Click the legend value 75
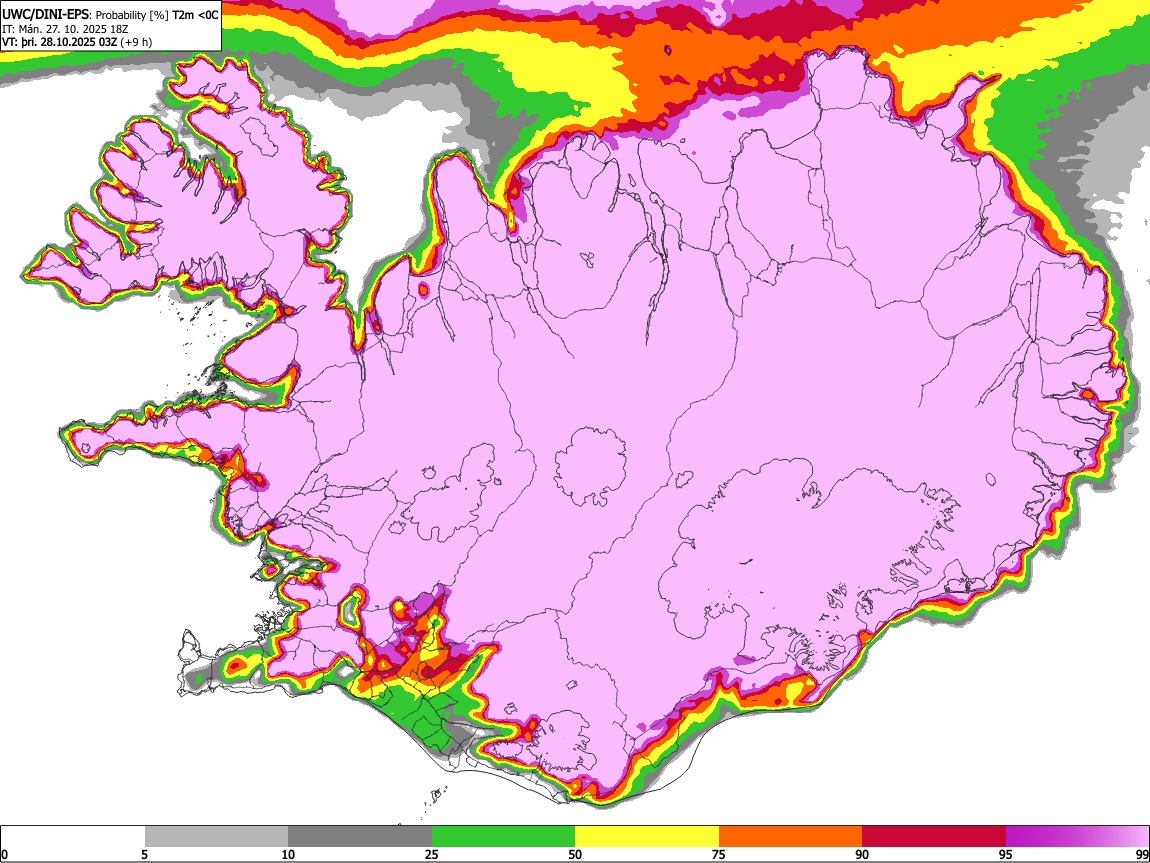Viewport: 1150px width, 863px height. tap(719, 854)
